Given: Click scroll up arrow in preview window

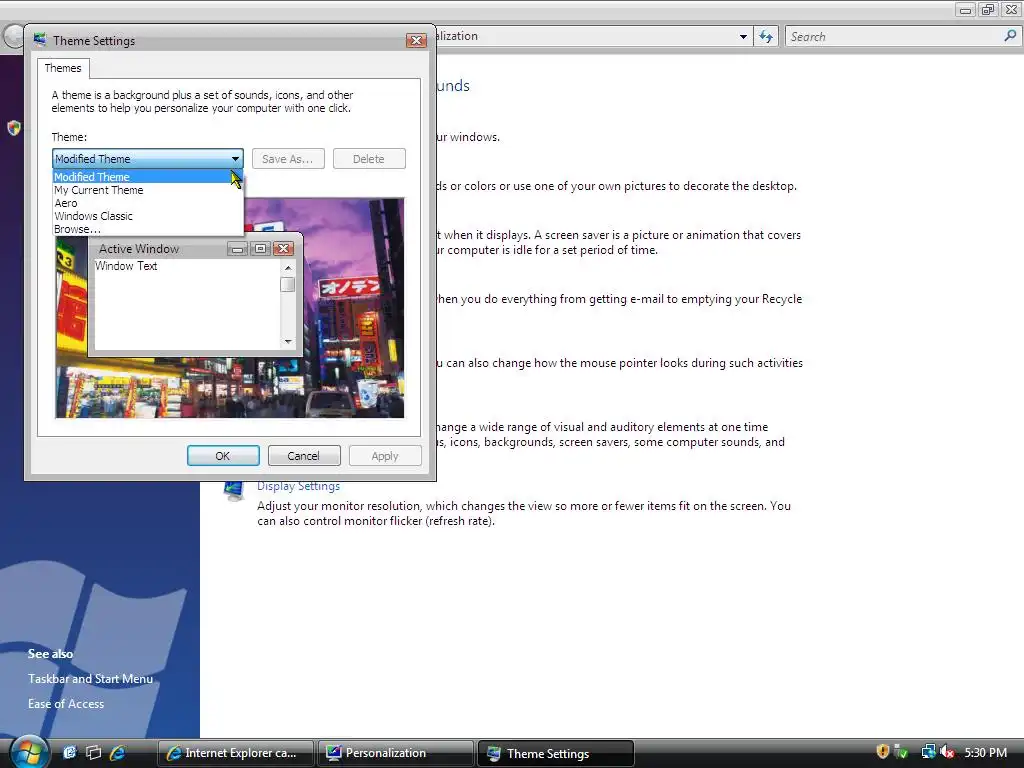Looking at the screenshot, I should pyautogui.click(x=288, y=268).
